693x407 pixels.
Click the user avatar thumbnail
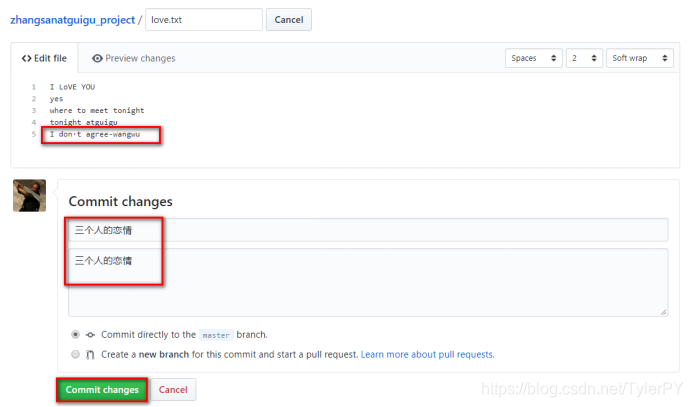[x=29, y=195]
